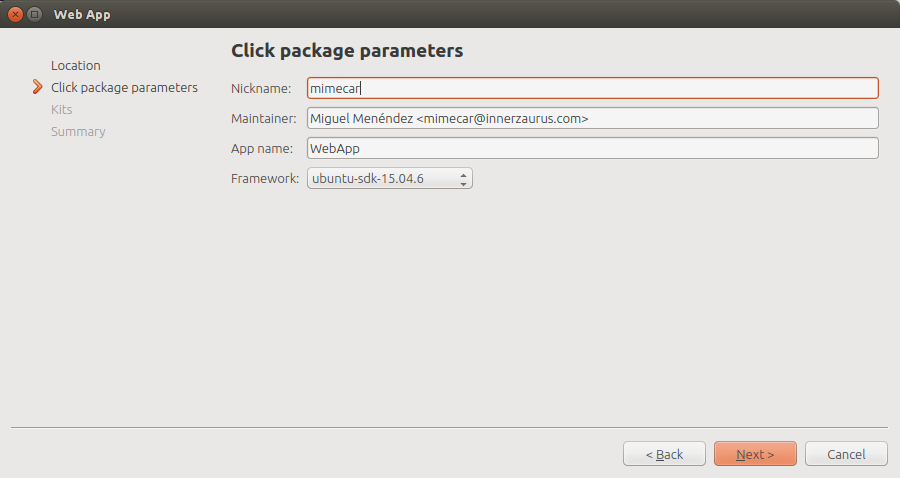Open the Summary wizard step

click(78, 131)
